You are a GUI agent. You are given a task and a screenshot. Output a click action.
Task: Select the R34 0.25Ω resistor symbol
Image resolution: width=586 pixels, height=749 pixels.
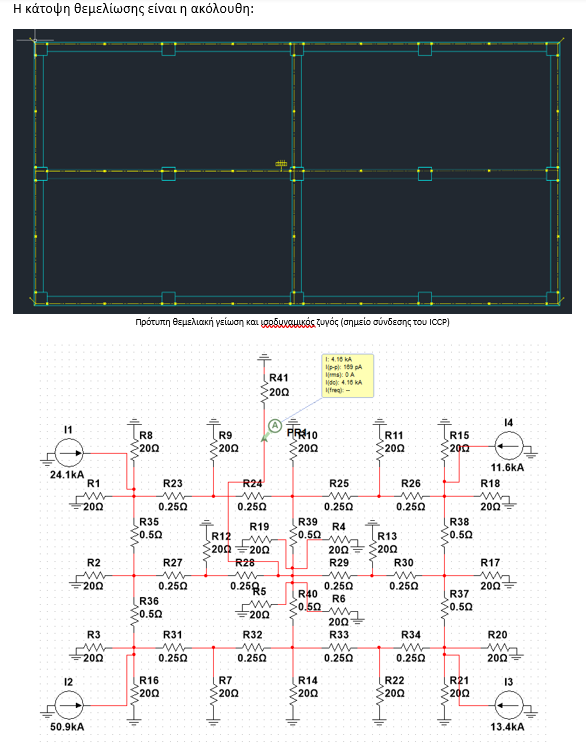(410, 648)
